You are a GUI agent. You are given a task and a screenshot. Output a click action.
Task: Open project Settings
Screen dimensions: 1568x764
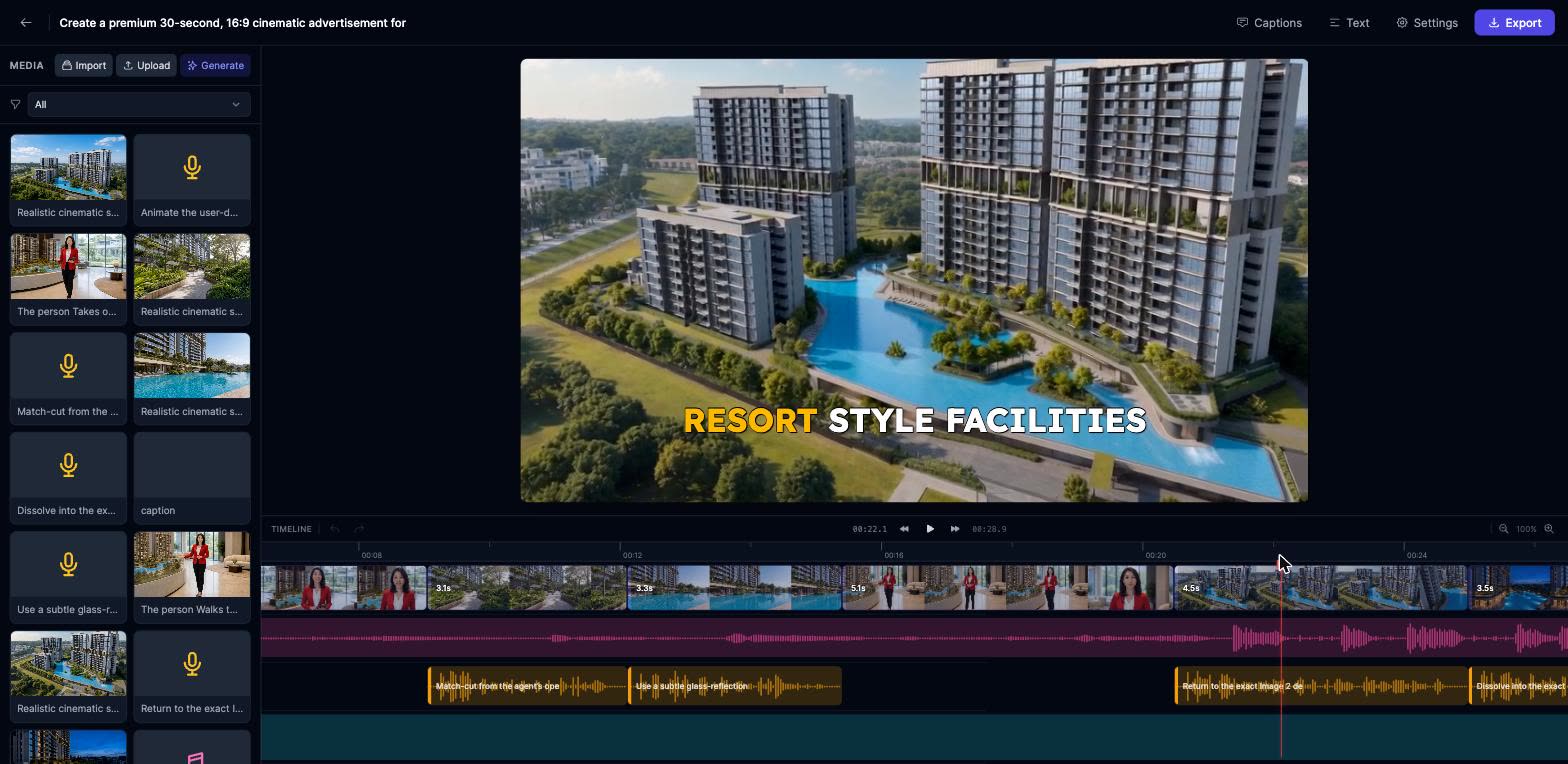(x=1427, y=23)
